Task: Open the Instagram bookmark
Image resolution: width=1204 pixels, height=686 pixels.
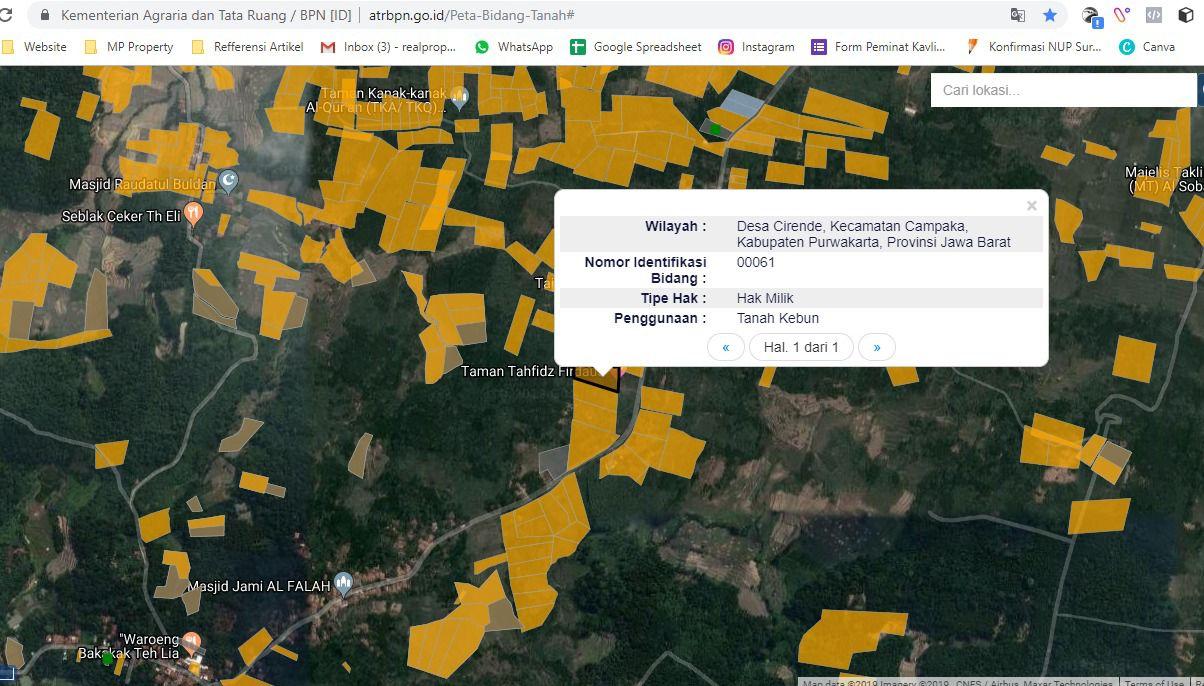Action: (757, 47)
